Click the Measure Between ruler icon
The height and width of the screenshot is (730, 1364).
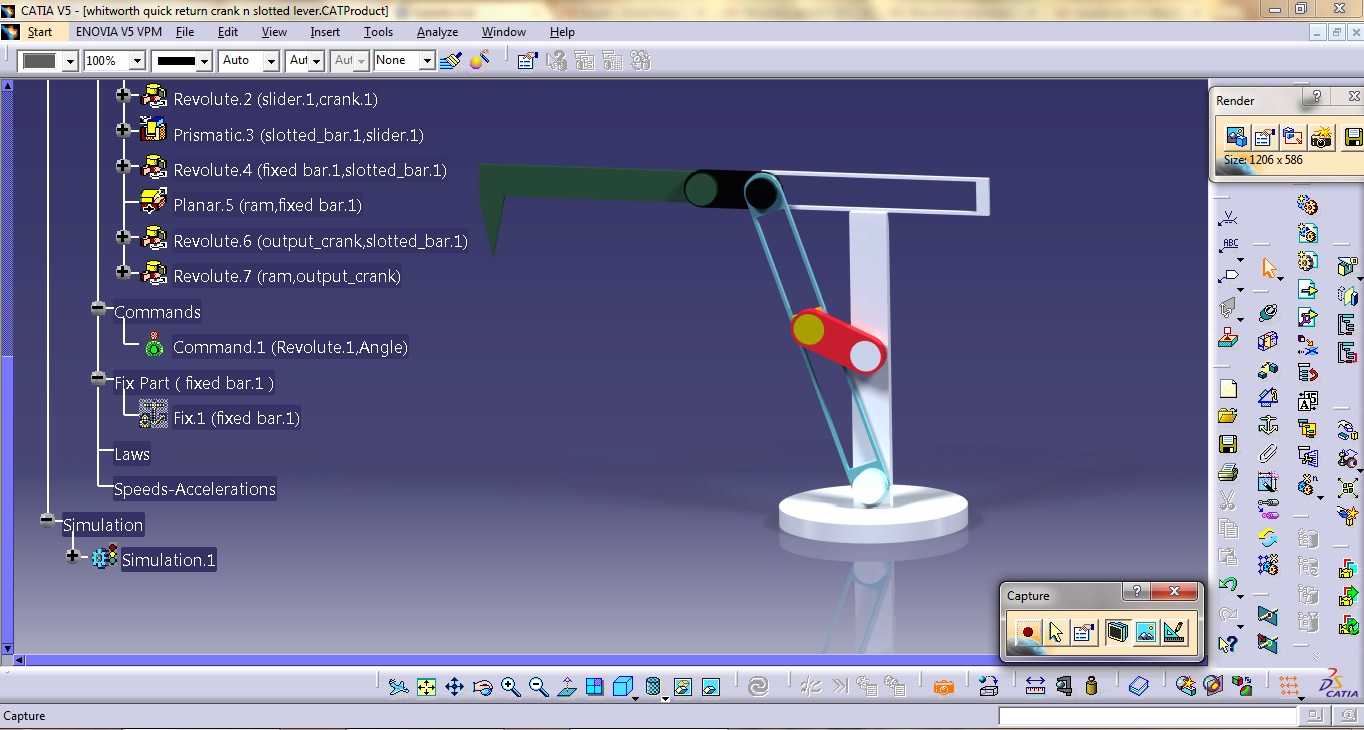coord(1035,686)
